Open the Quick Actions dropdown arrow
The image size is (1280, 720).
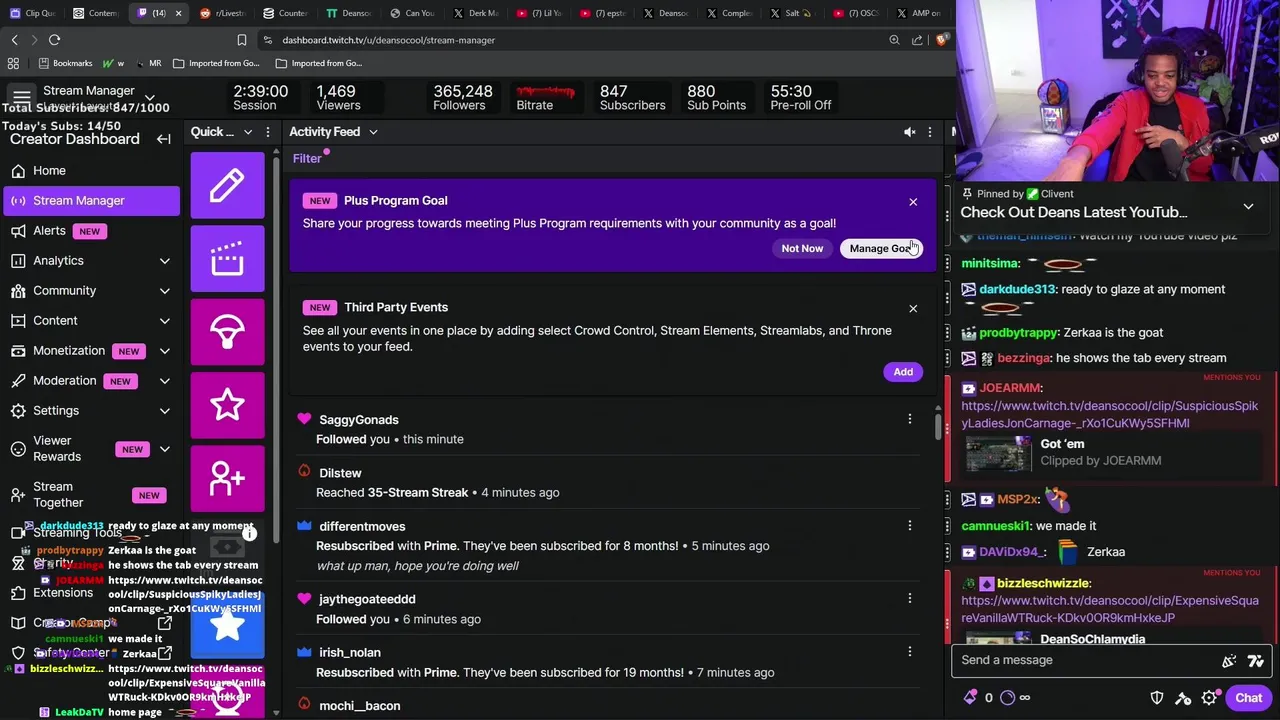pos(248,132)
